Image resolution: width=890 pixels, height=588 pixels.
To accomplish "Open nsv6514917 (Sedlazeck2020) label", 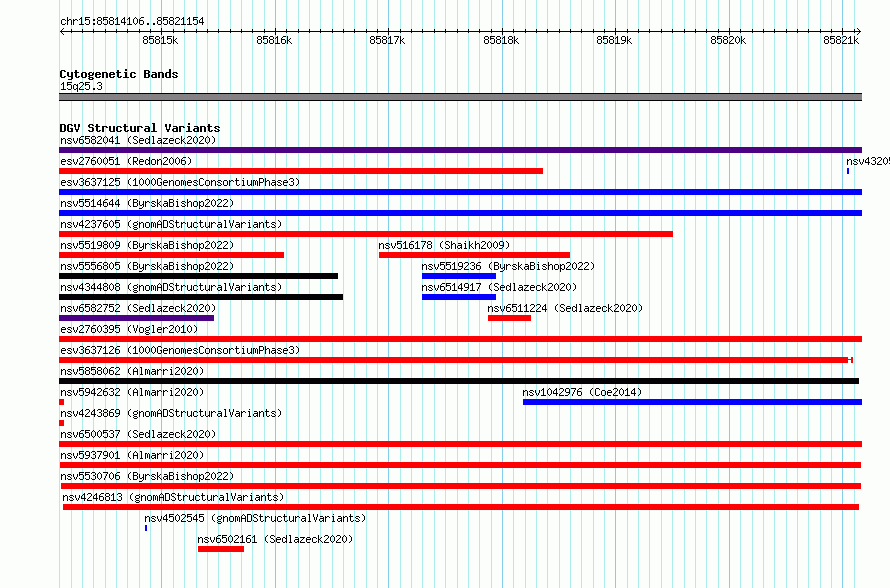I will 499,287.
